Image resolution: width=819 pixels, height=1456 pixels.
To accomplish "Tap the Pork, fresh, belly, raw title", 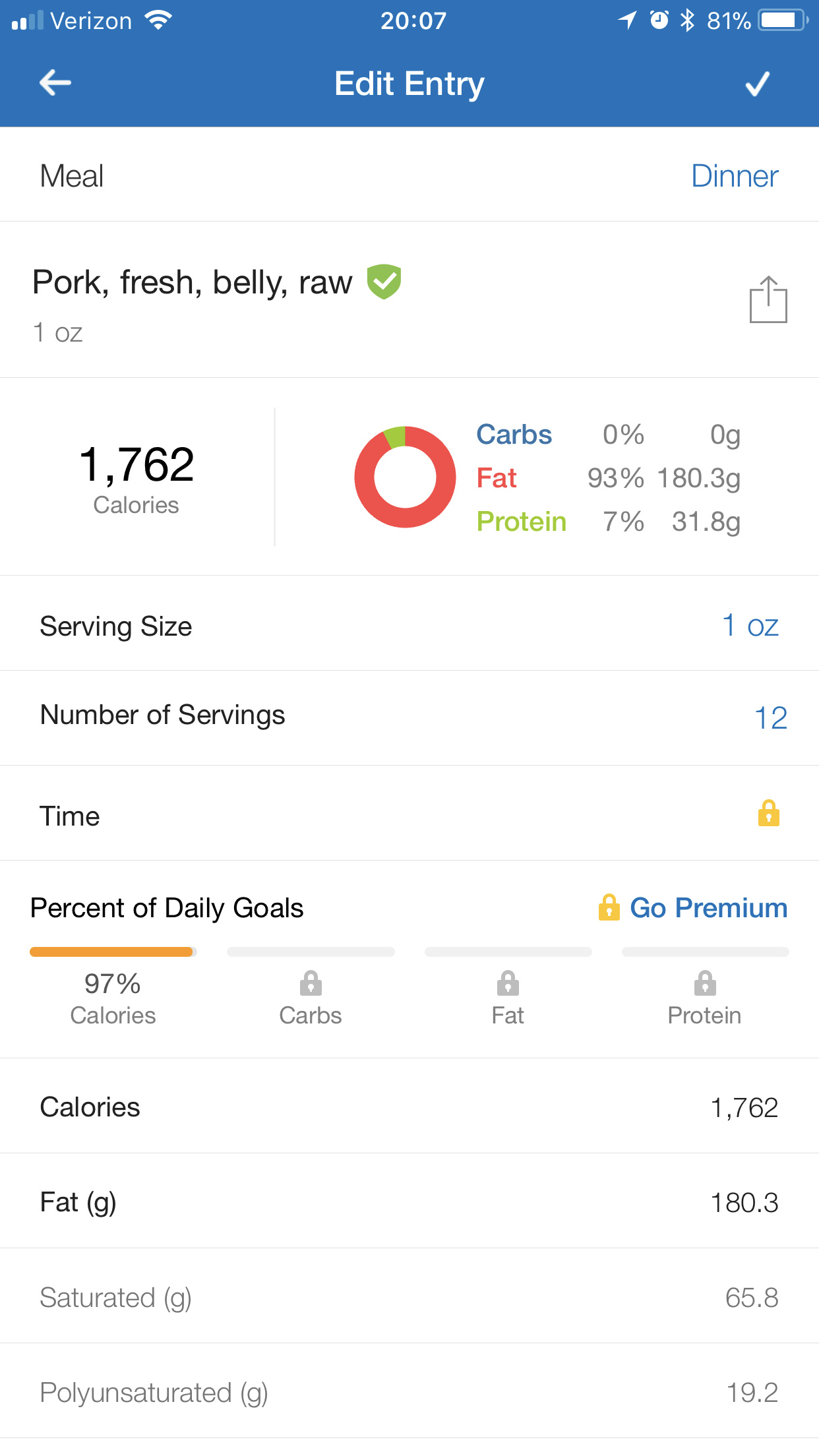I will 193,283.
